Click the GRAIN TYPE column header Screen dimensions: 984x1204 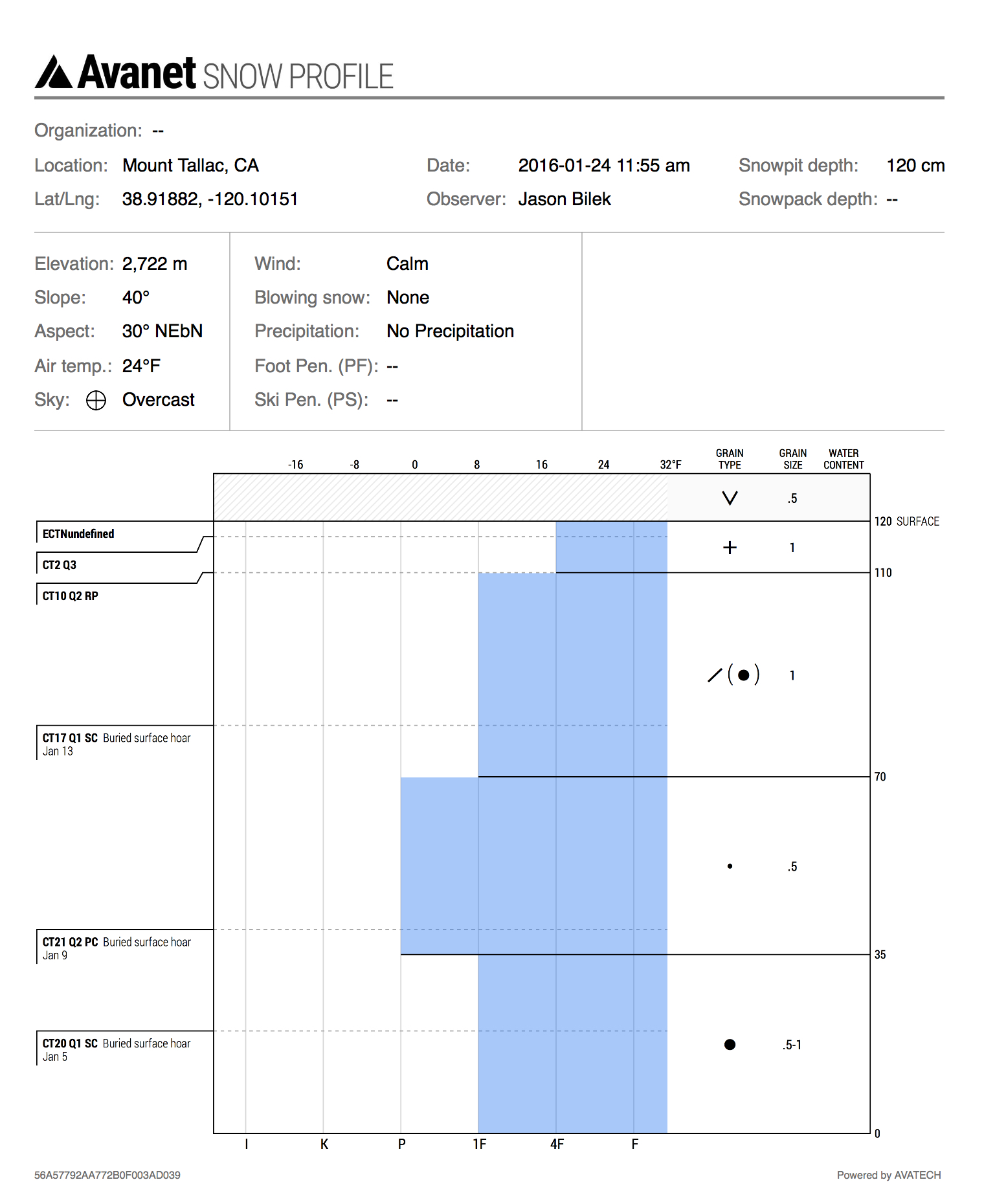[x=730, y=459]
